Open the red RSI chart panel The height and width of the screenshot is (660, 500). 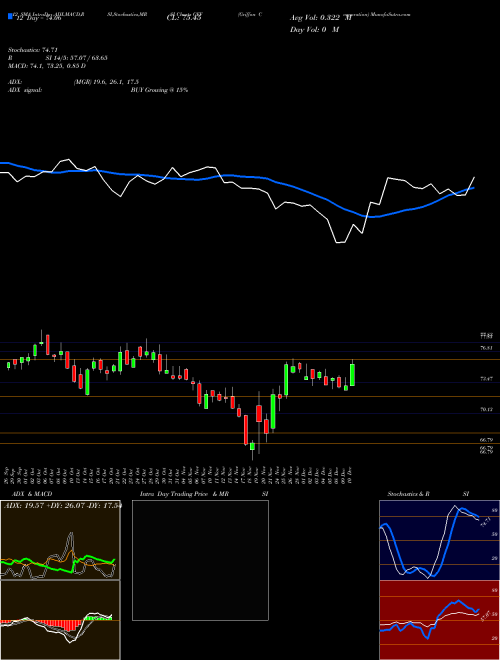point(439,620)
